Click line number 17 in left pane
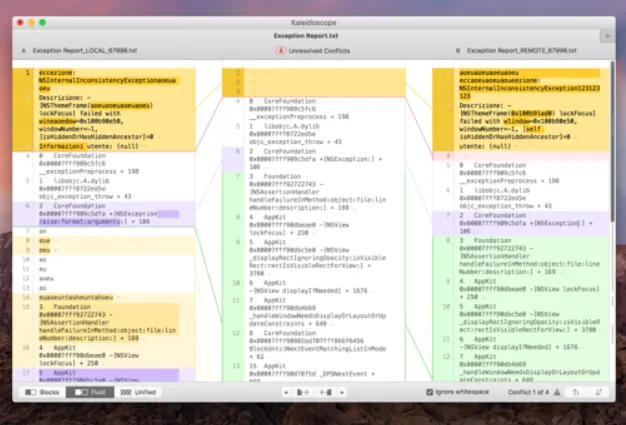This screenshot has height=425, width=626. click(26, 373)
